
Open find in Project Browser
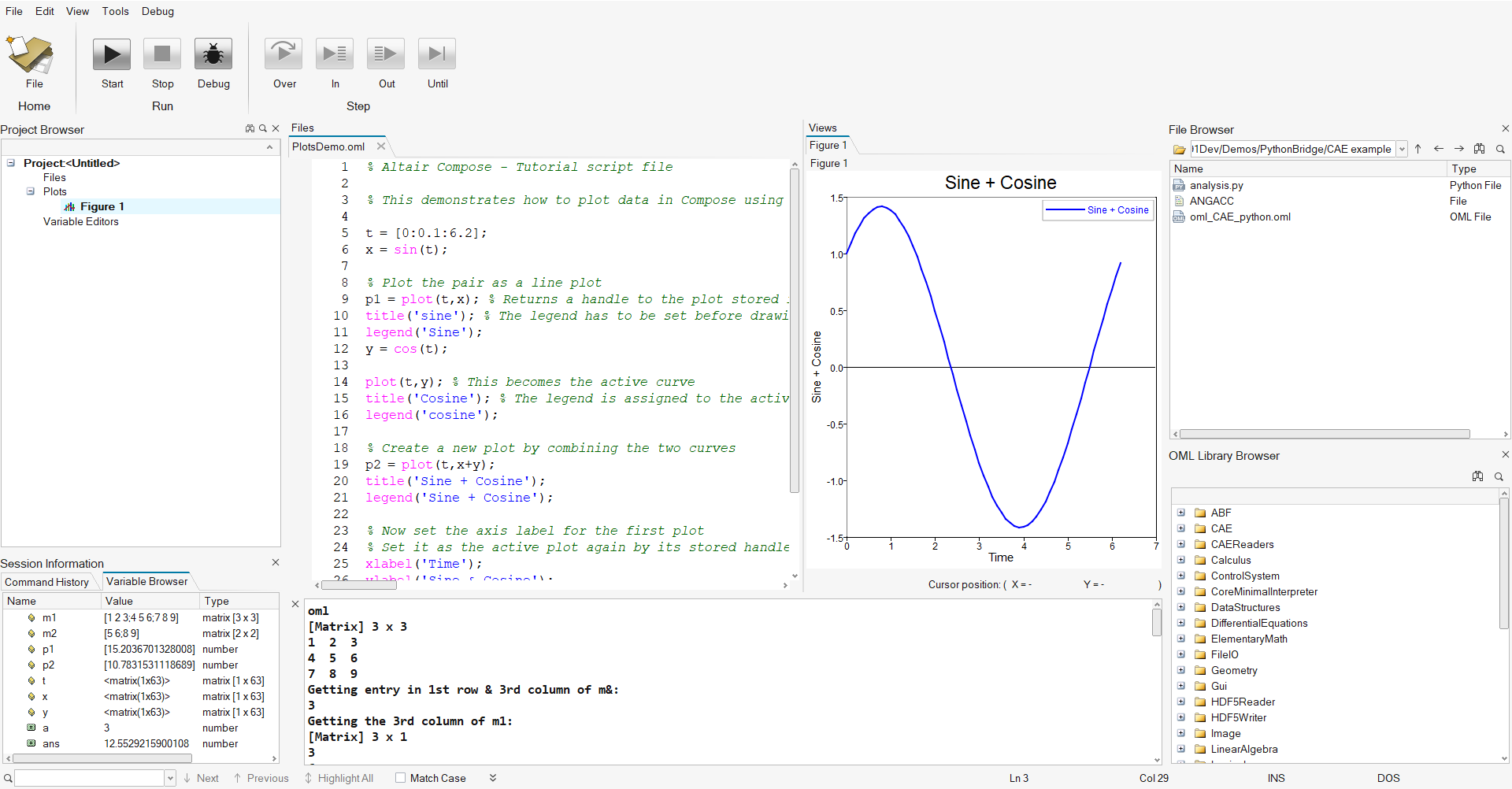point(262,128)
